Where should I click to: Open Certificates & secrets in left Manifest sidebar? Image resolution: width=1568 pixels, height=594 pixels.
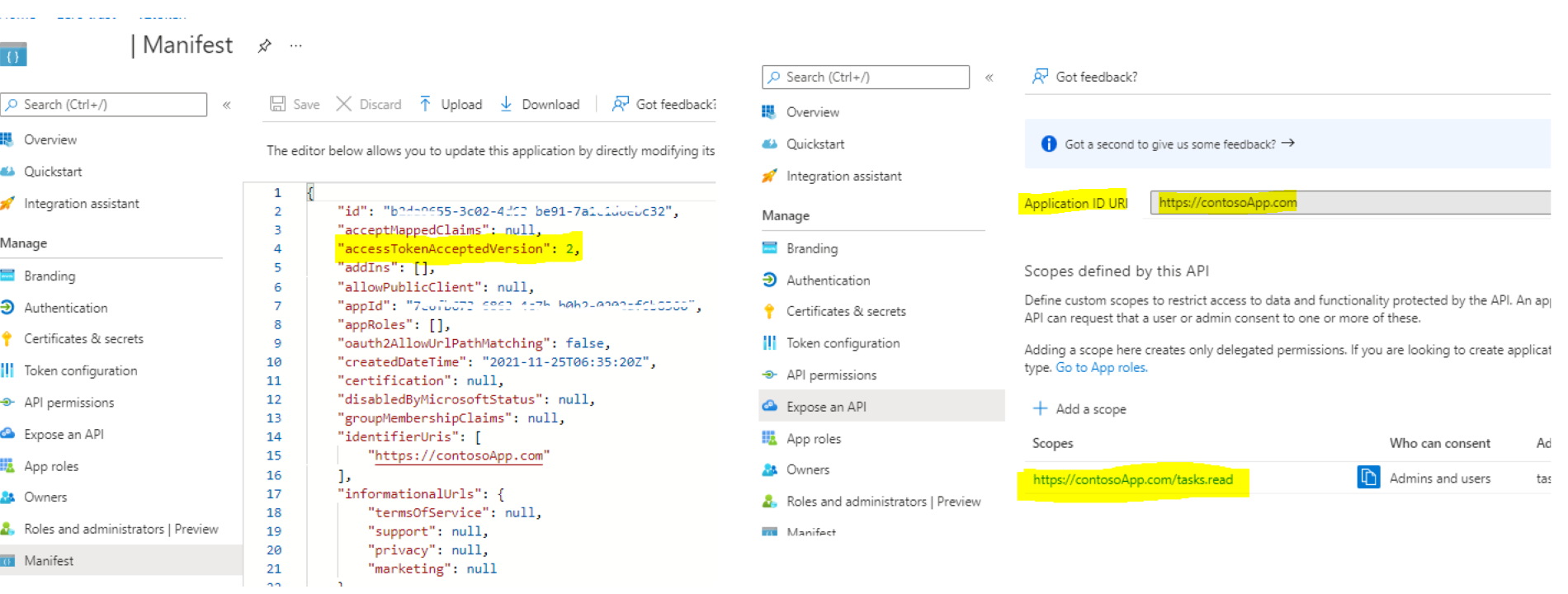coord(83,339)
